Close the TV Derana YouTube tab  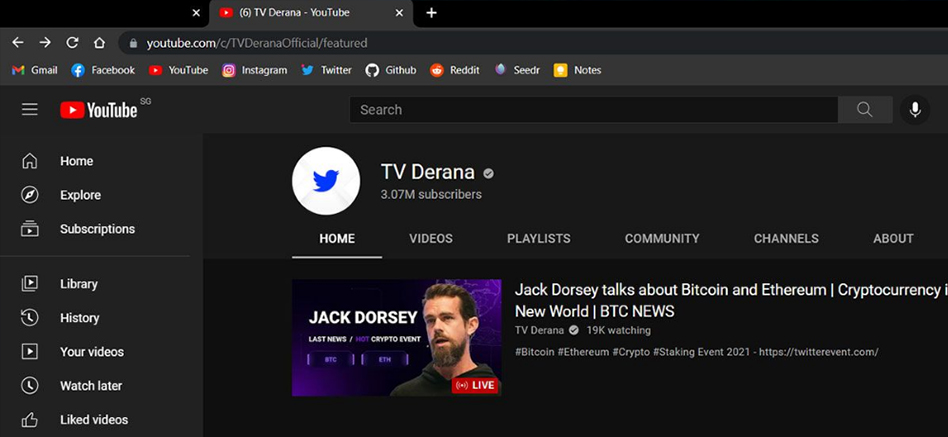click(399, 13)
